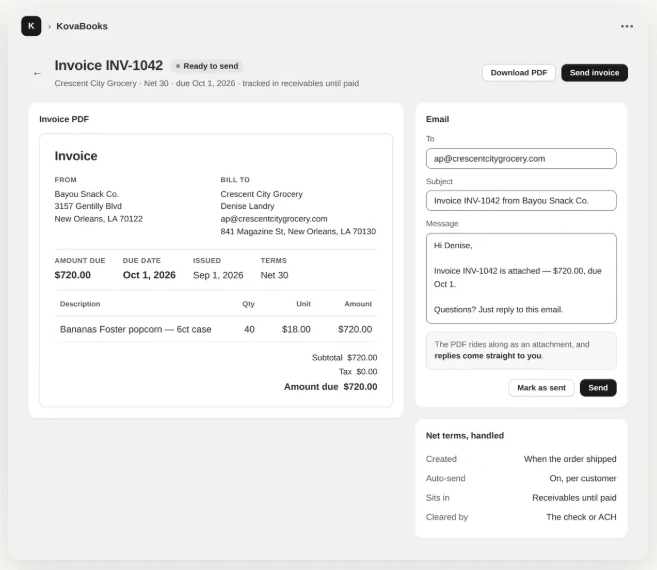657x570 pixels.
Task: Click the Email panel heading
Action: point(437,119)
